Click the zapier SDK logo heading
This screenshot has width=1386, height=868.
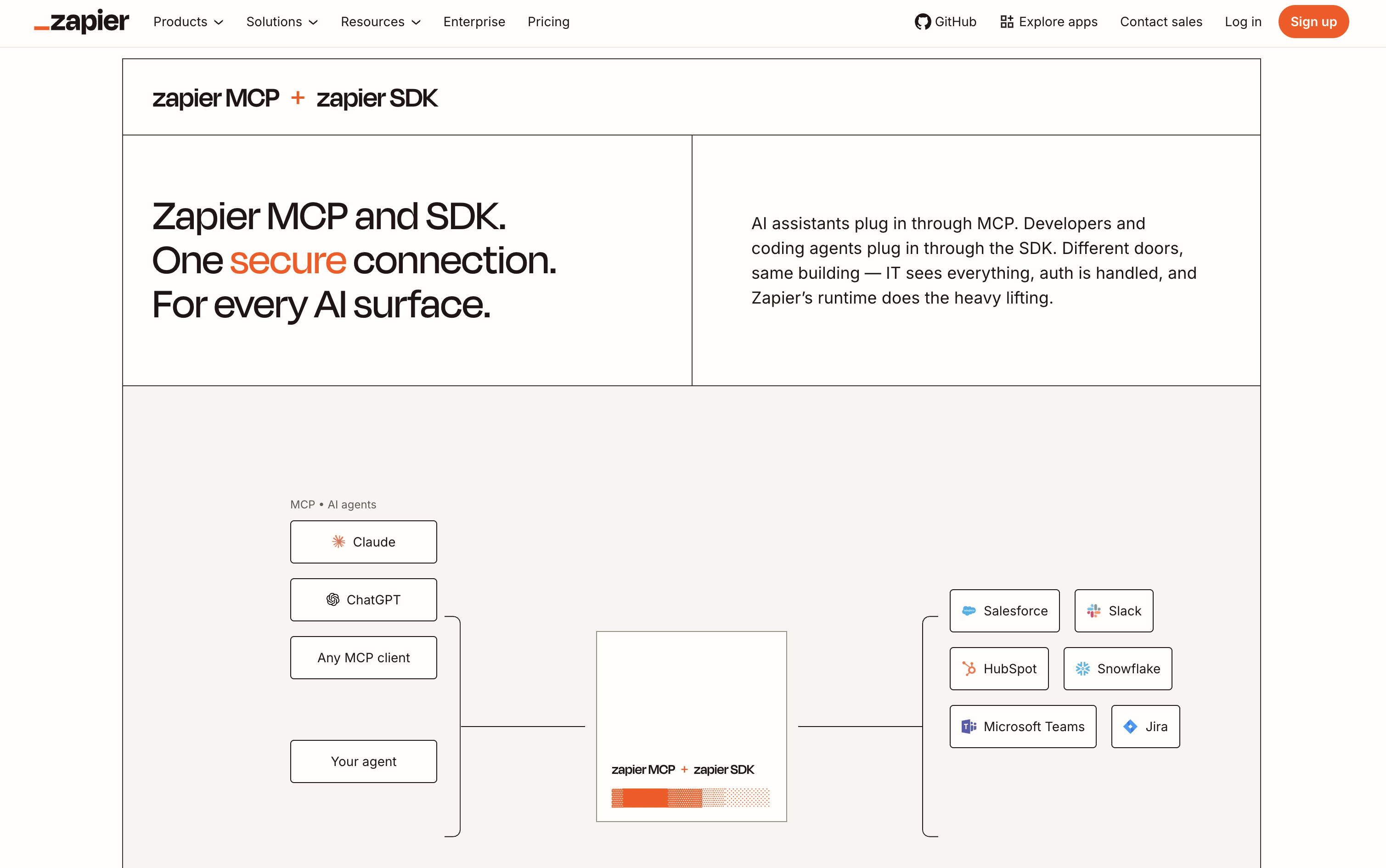[x=377, y=98]
